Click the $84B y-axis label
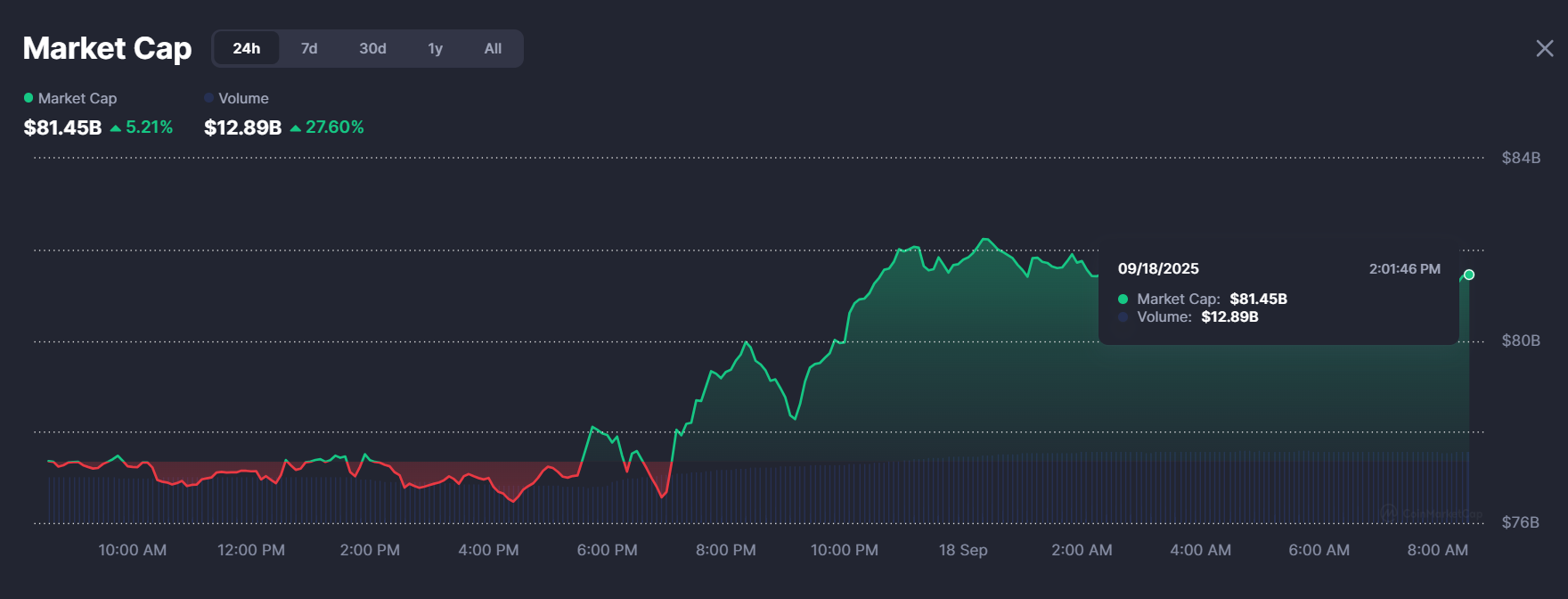 [x=1521, y=158]
